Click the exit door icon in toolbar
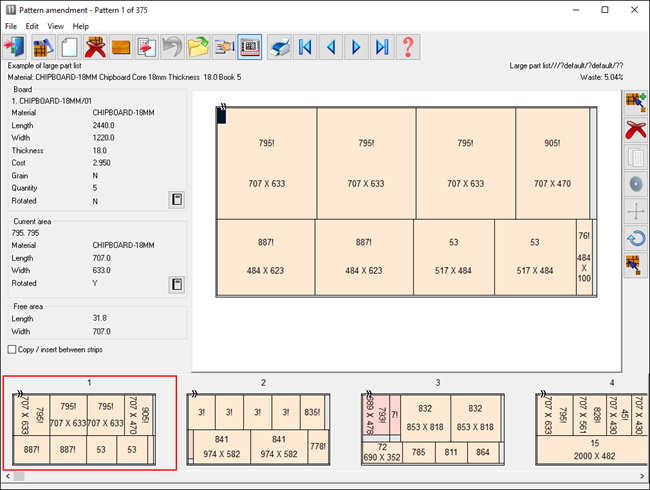650x490 pixels. pos(16,47)
